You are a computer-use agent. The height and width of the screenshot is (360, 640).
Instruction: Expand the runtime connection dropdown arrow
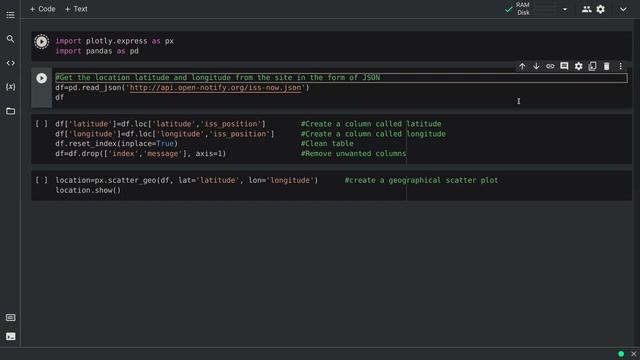[x=565, y=9]
